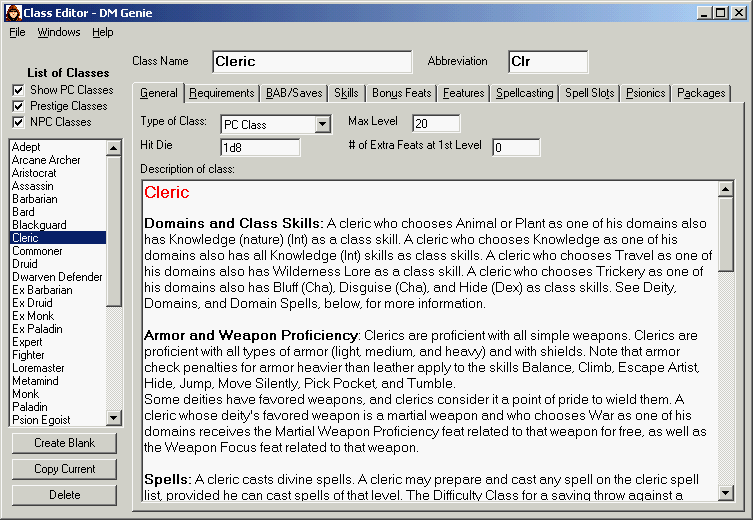Open the File menu

(x=17, y=32)
